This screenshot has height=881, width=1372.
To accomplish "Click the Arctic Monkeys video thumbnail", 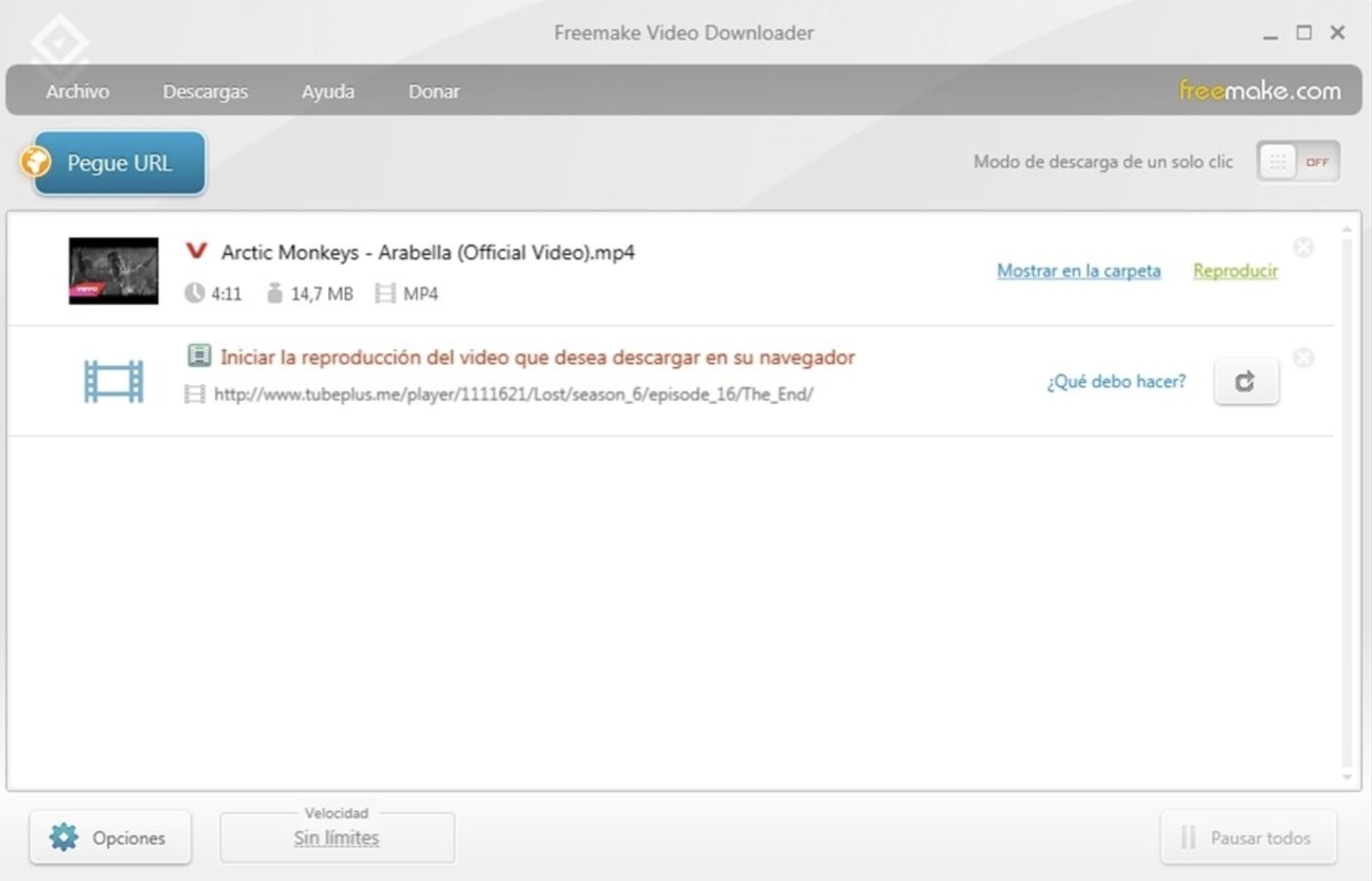I will click(x=113, y=271).
